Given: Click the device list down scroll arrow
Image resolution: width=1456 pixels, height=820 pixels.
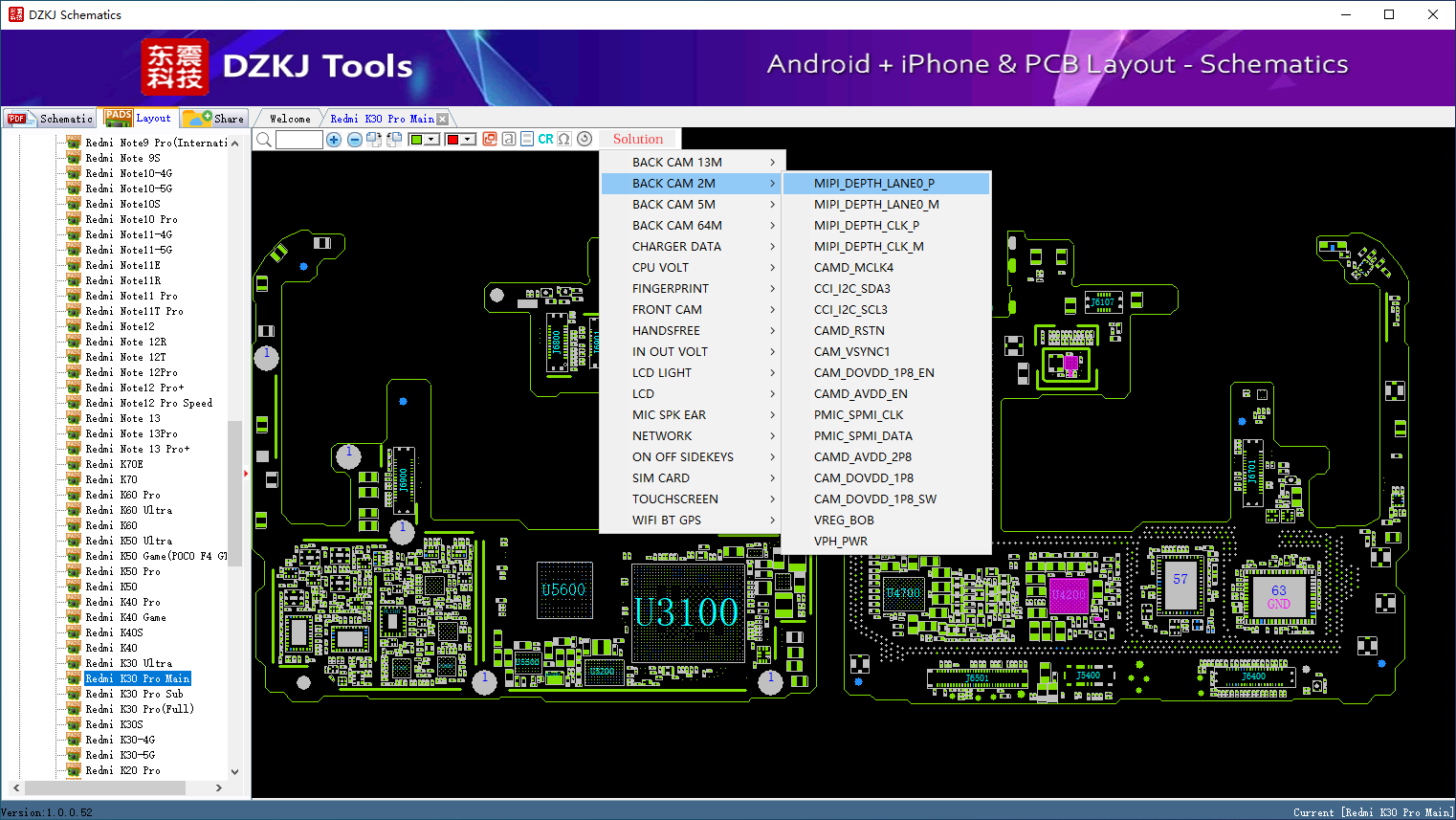Looking at the screenshot, I should tap(235, 771).
